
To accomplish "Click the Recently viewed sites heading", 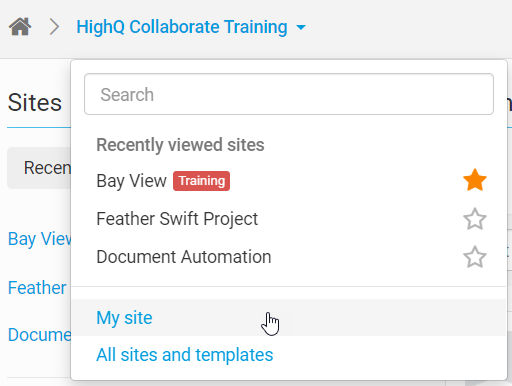I will coord(180,145).
